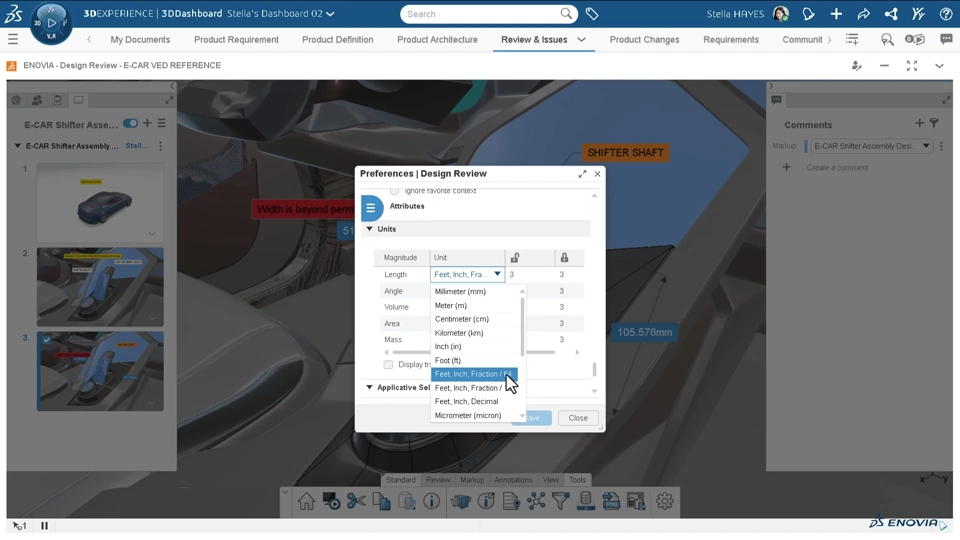960x540 pixels.
Task: Toggle the checkbox on slide 3 thumbnail
Action: [x=47, y=339]
